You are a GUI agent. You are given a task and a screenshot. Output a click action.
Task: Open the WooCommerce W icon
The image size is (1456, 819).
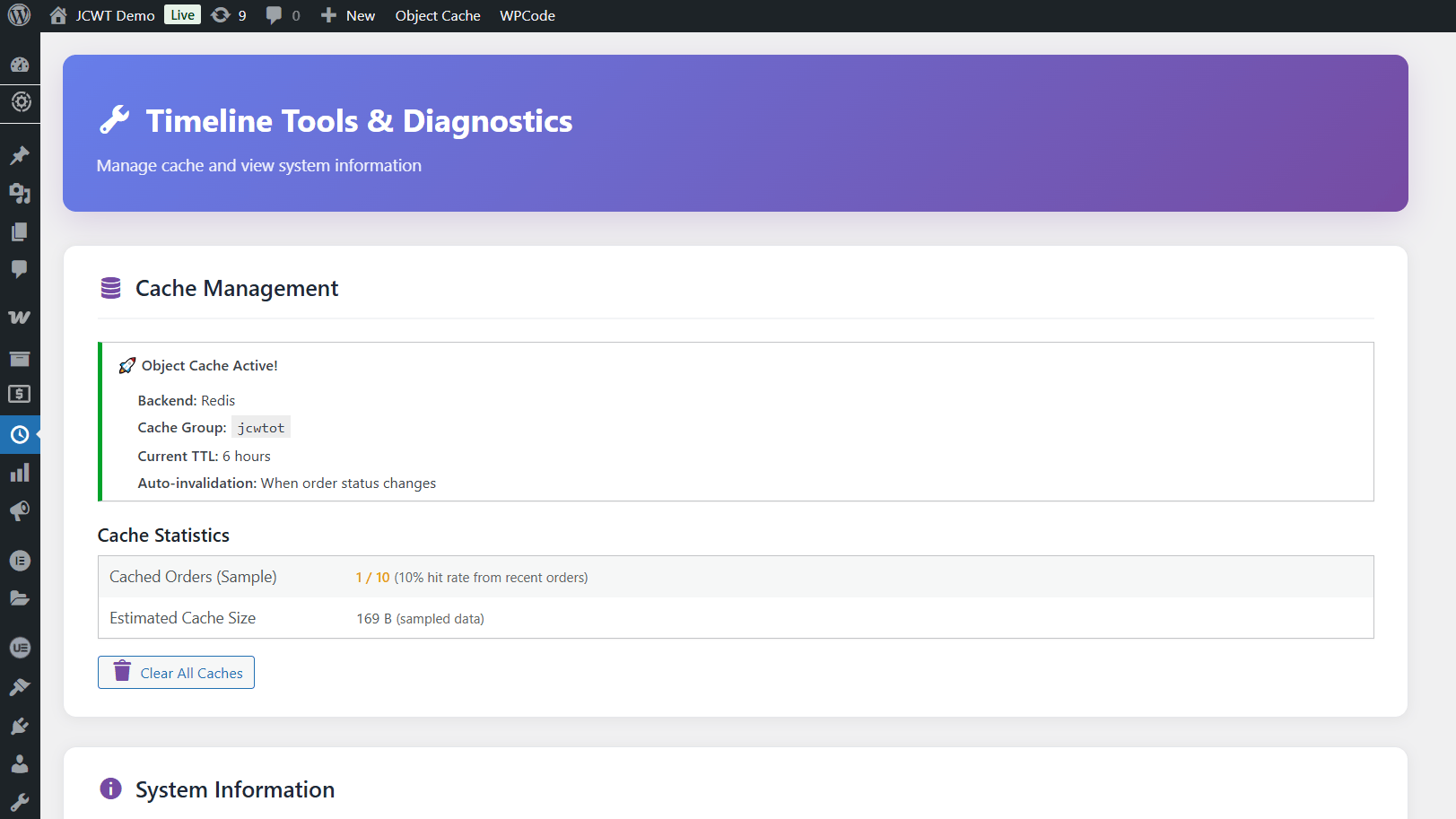[20, 316]
